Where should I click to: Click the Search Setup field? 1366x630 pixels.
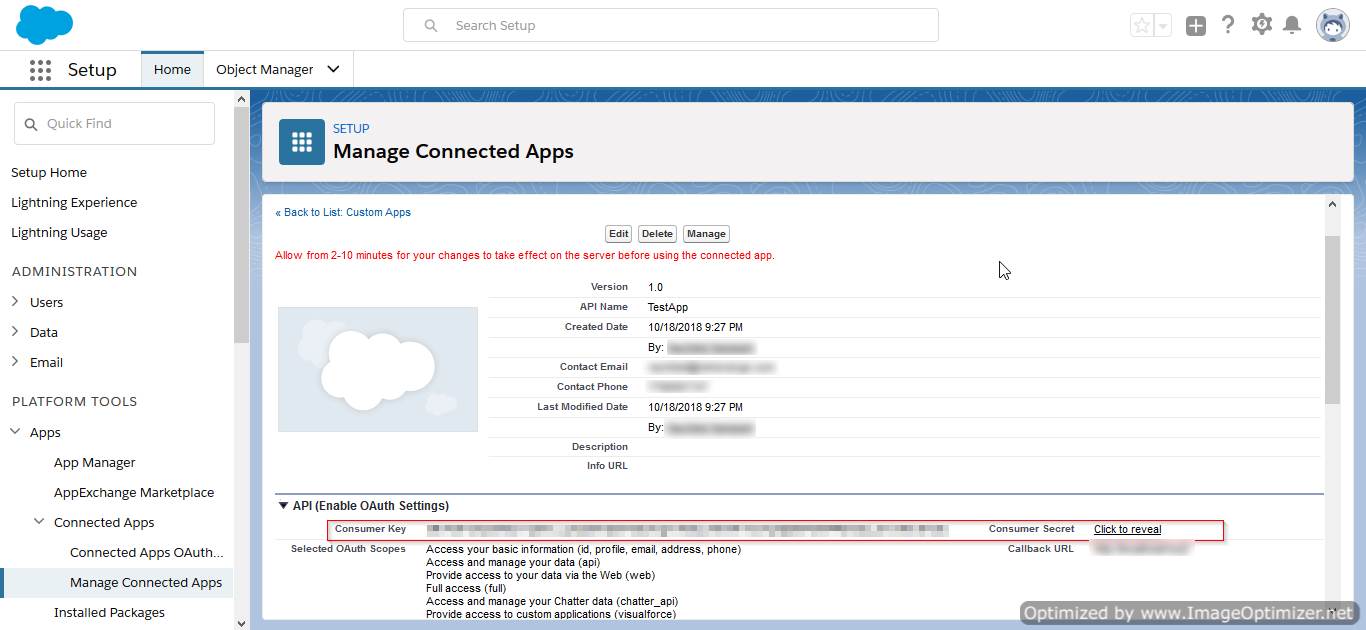coord(671,25)
